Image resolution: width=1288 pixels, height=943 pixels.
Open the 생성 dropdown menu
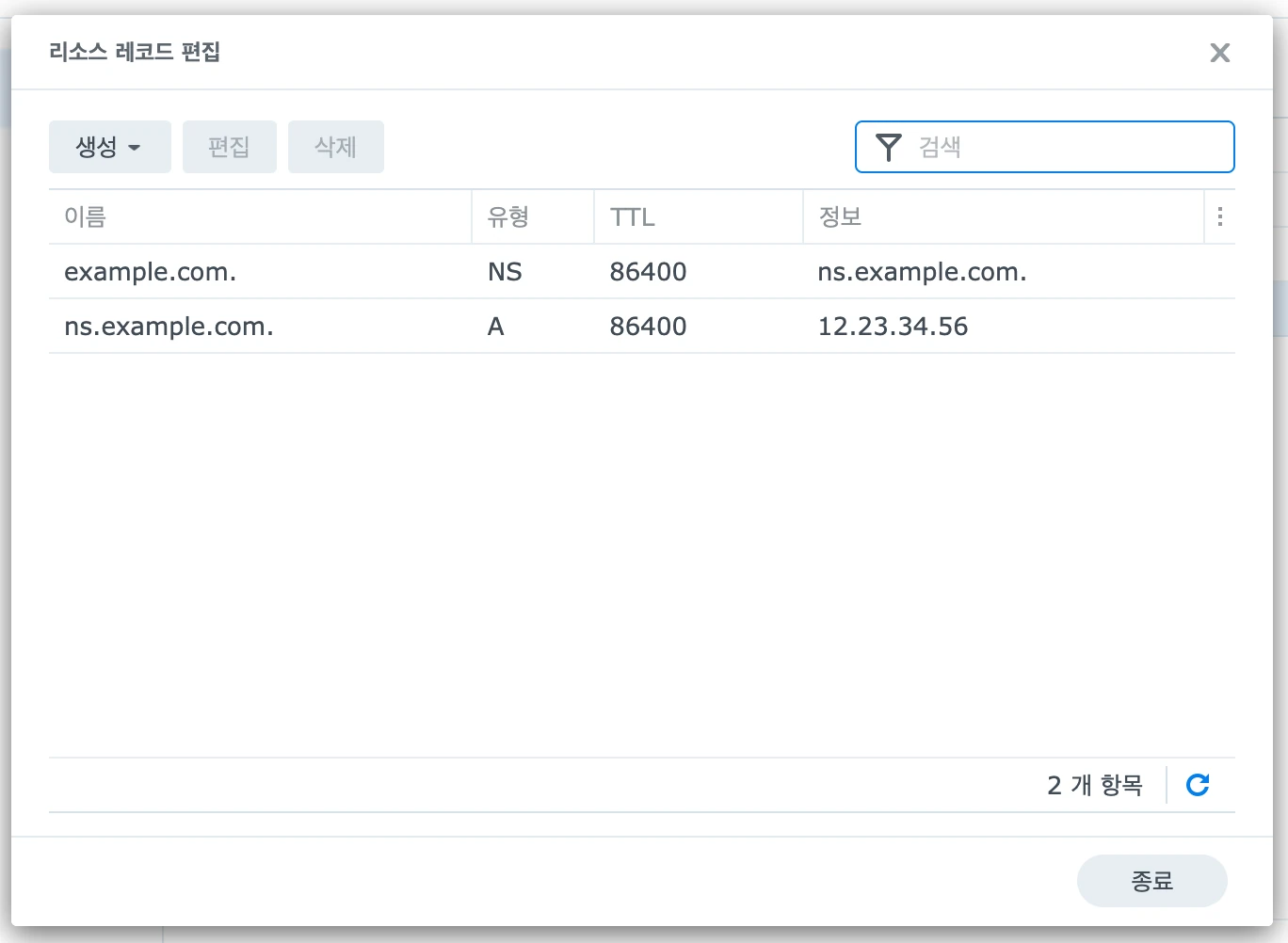coord(110,147)
